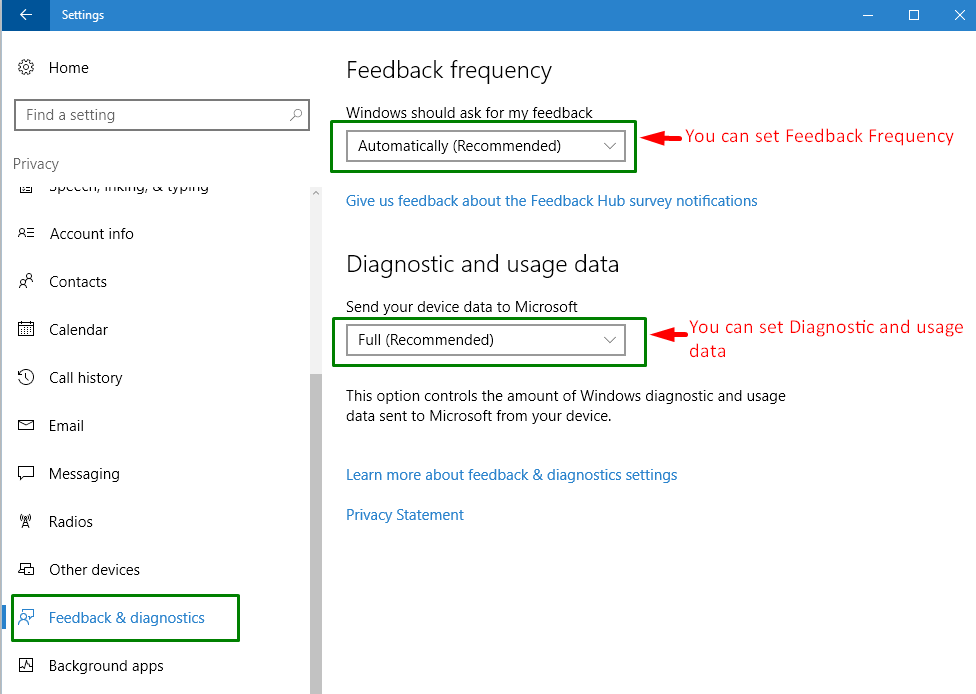Click the Email envelope icon

click(x=27, y=426)
